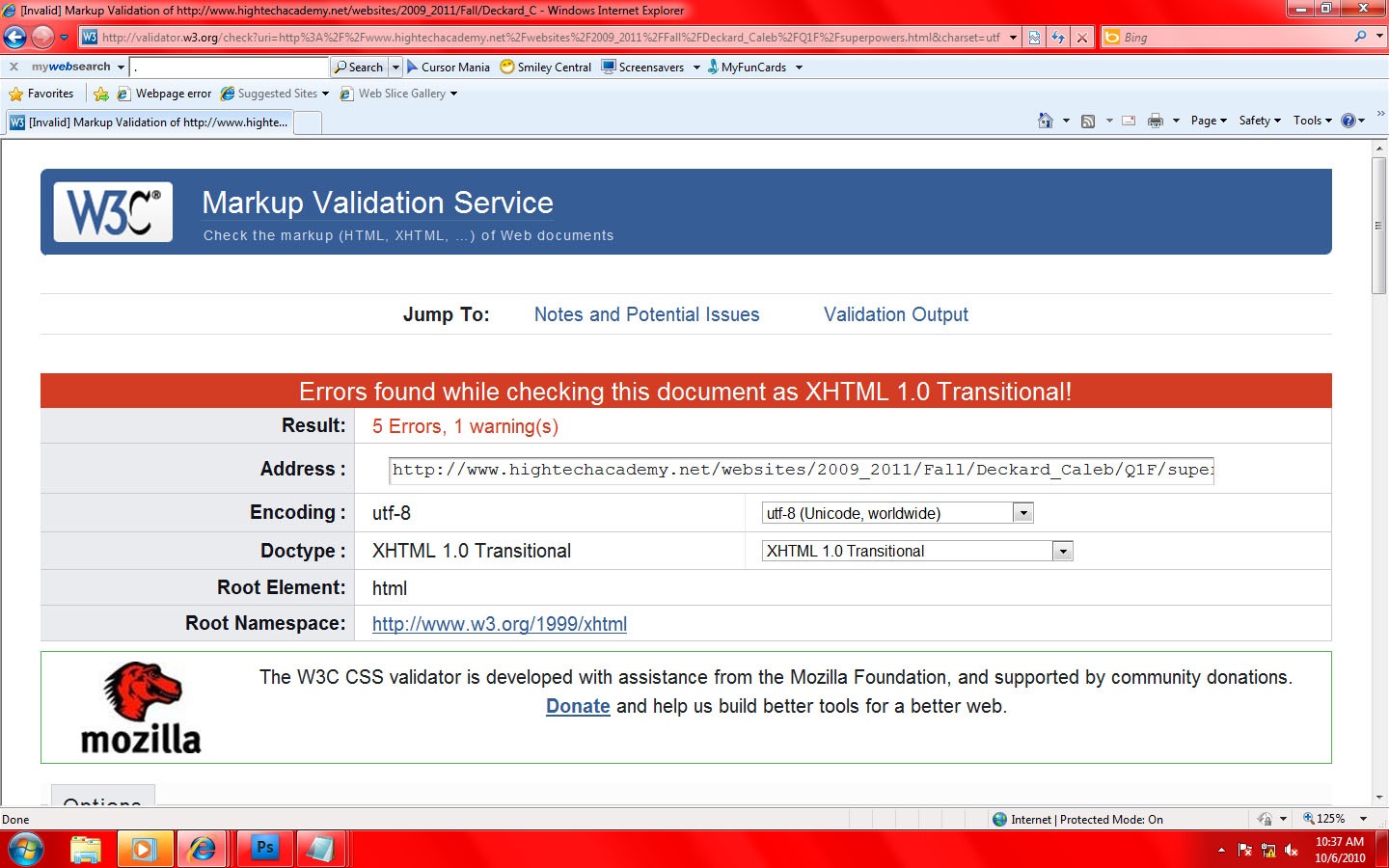Click the Home icon in command bar
This screenshot has width=1389, height=868.
(x=1045, y=121)
